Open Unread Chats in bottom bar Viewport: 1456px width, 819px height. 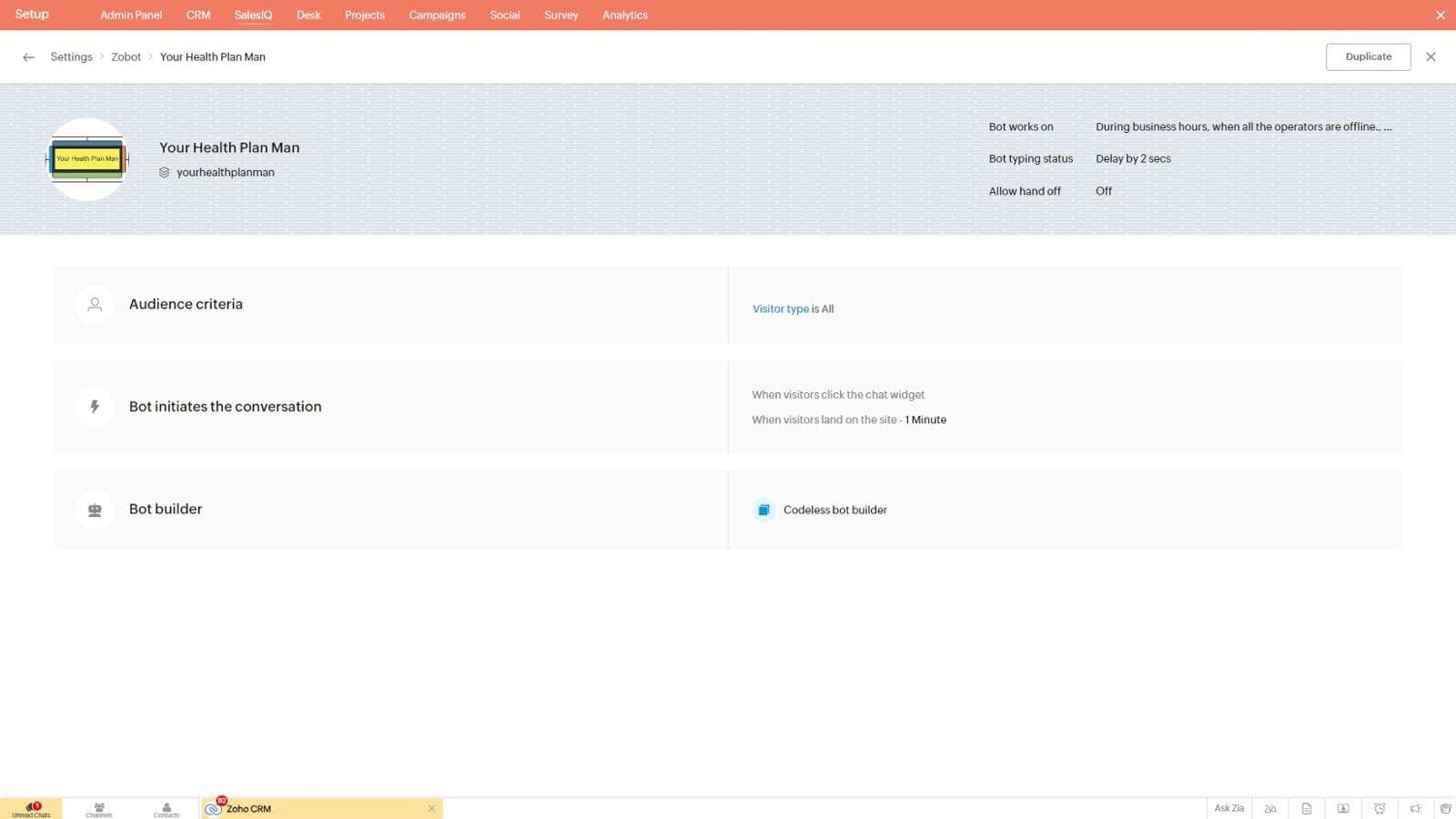(x=31, y=809)
